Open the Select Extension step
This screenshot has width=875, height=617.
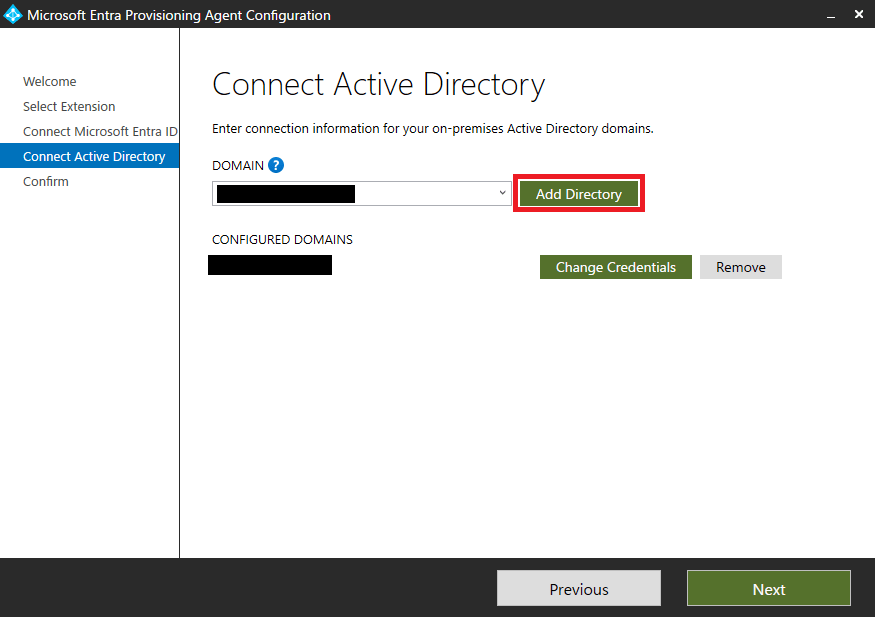69,107
